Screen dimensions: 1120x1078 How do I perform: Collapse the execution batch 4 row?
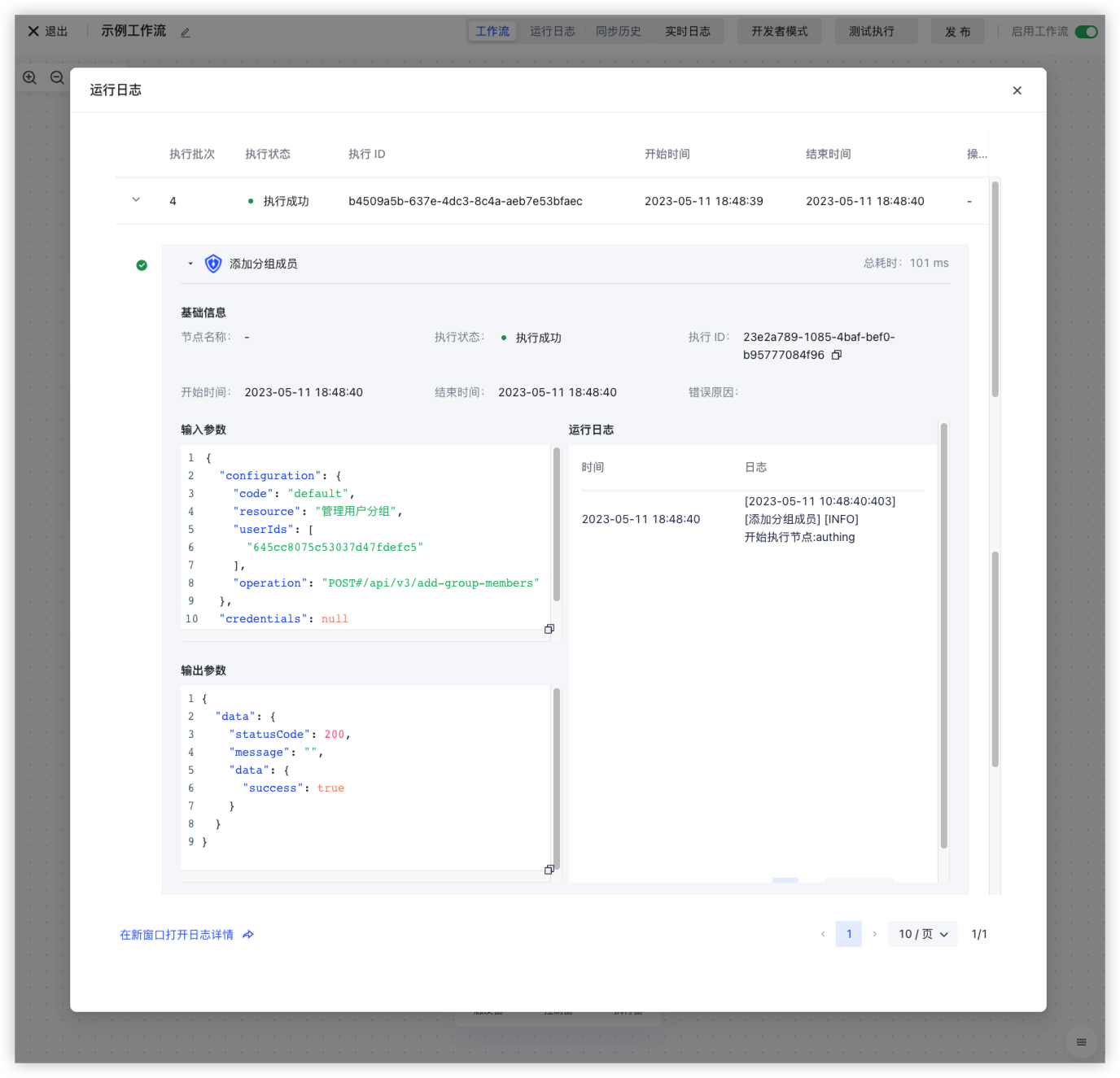[136, 200]
